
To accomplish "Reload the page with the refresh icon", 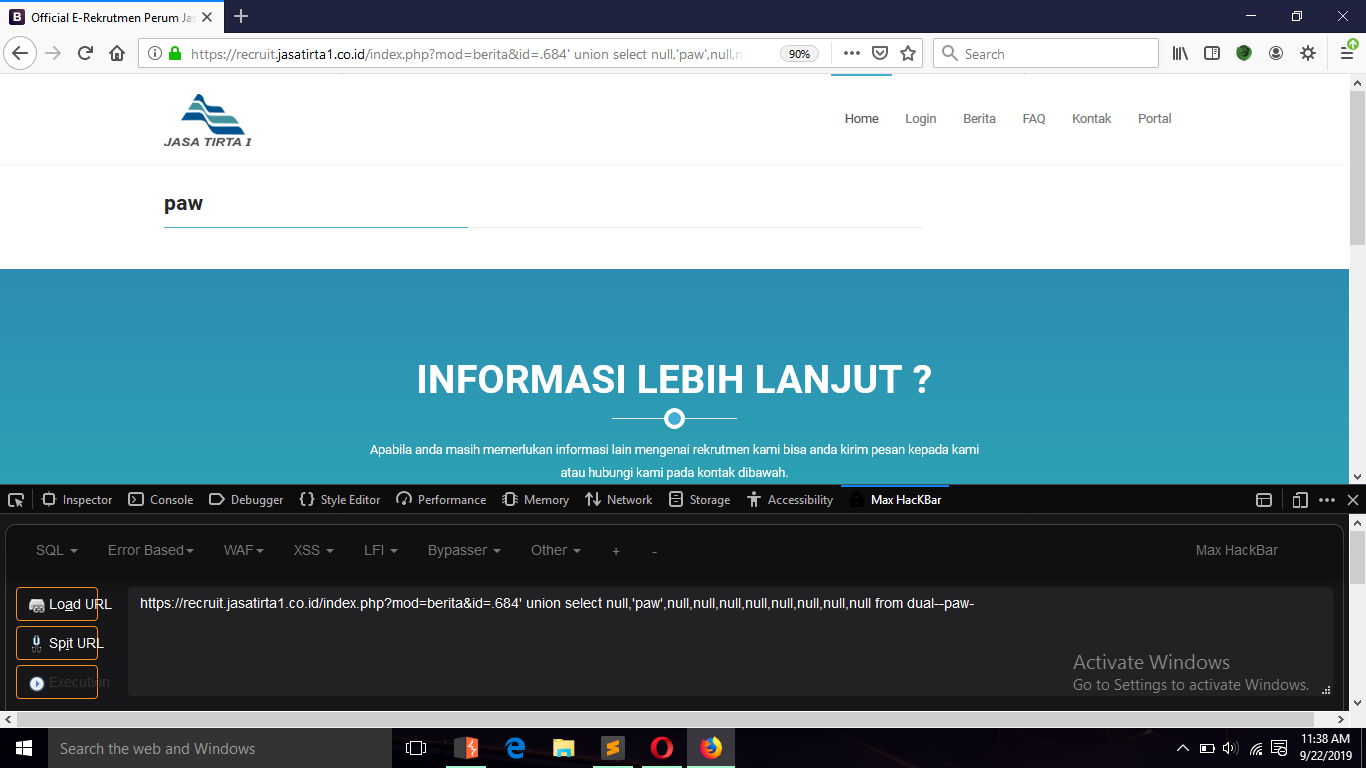I will coord(85,54).
